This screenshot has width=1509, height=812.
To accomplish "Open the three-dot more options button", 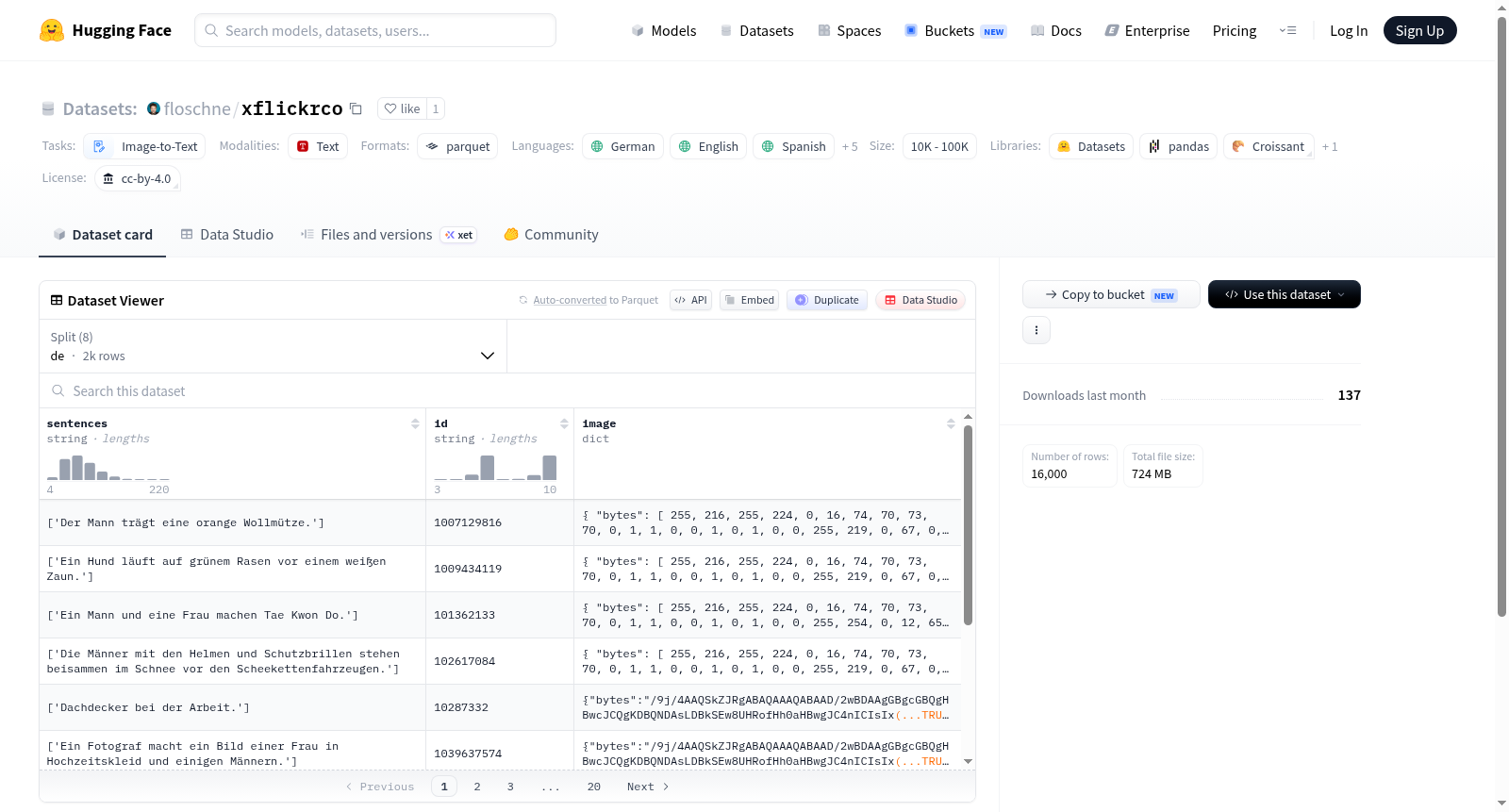I will (1036, 330).
